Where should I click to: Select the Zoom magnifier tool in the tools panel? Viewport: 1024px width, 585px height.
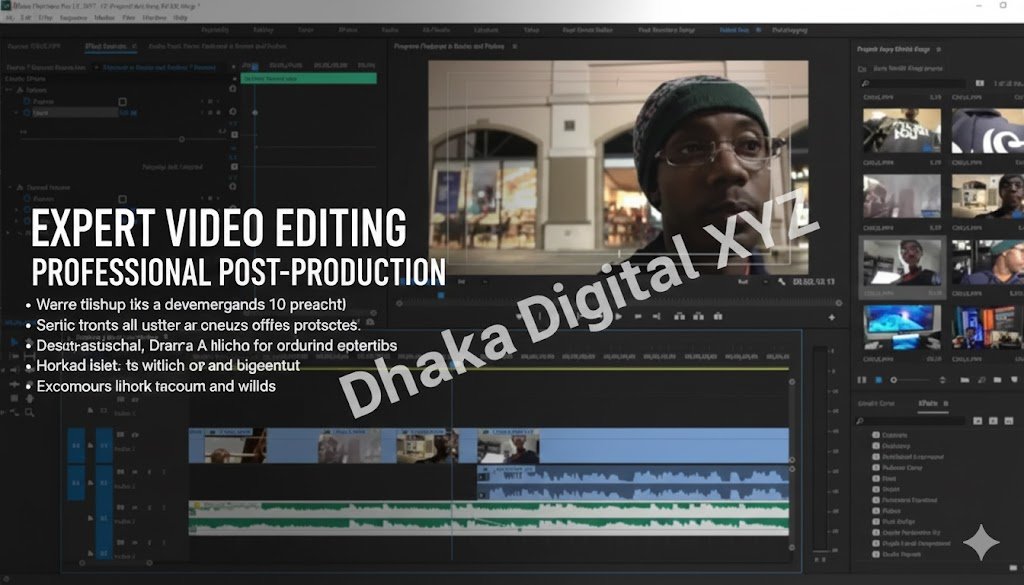click(30, 413)
